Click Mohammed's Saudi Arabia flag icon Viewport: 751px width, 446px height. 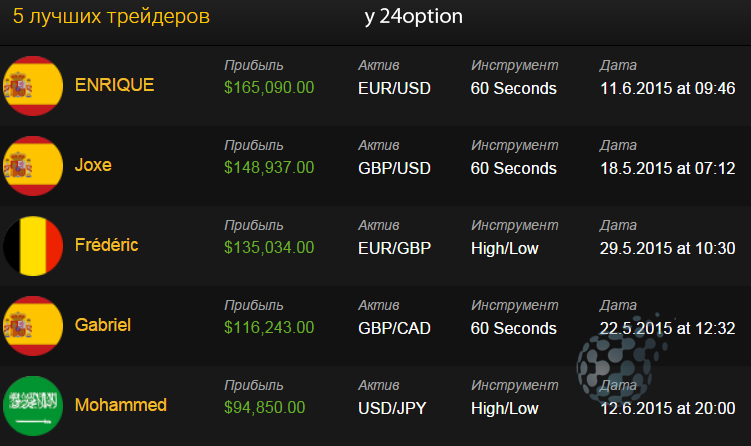coord(33,406)
